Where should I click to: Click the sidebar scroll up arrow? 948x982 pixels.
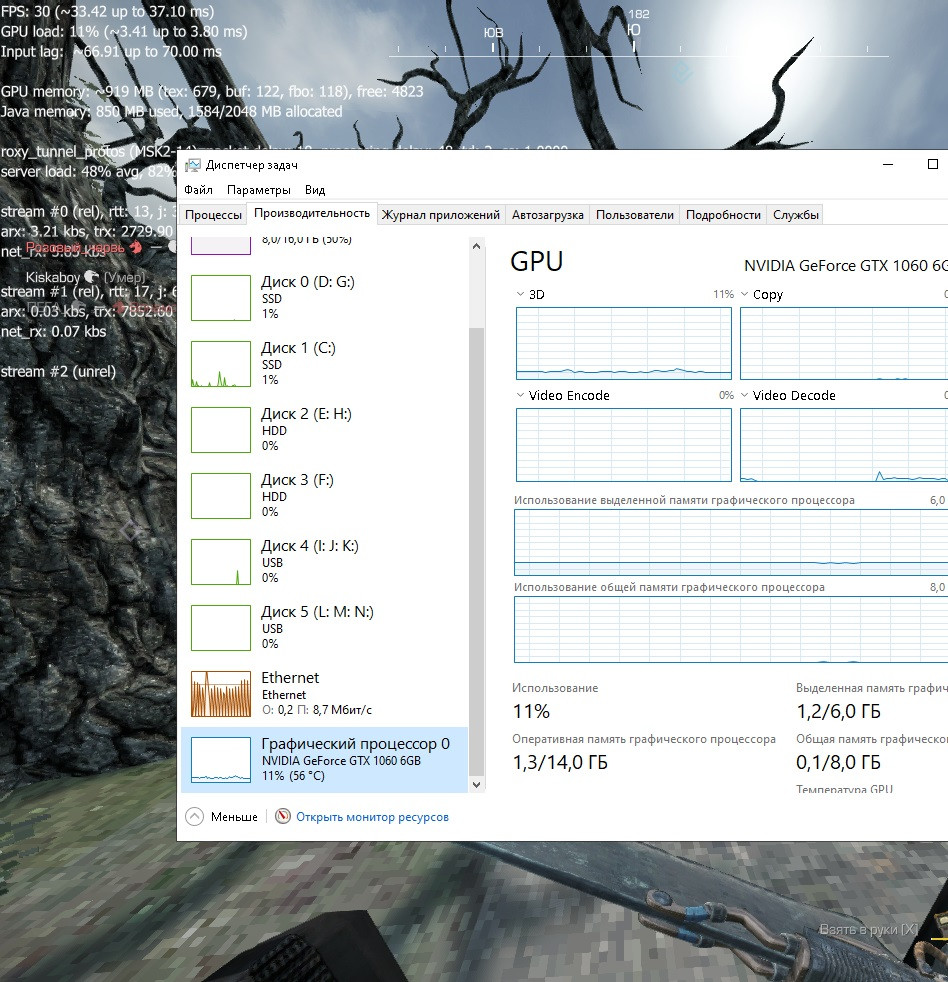477,246
